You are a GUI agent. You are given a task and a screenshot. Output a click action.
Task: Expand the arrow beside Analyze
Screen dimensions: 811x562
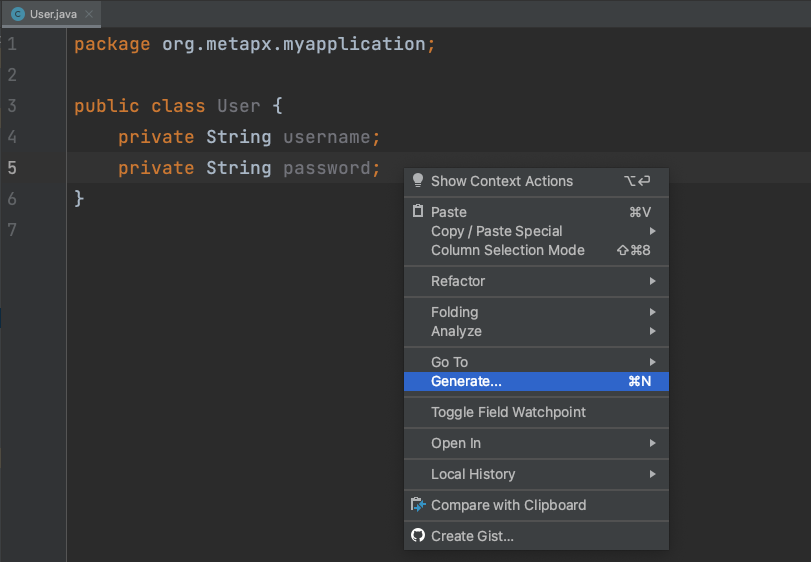(x=653, y=331)
